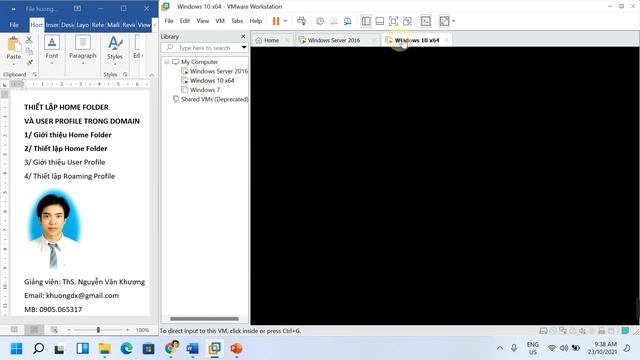Close the Windows 10 x64 tab

[x=447, y=40]
